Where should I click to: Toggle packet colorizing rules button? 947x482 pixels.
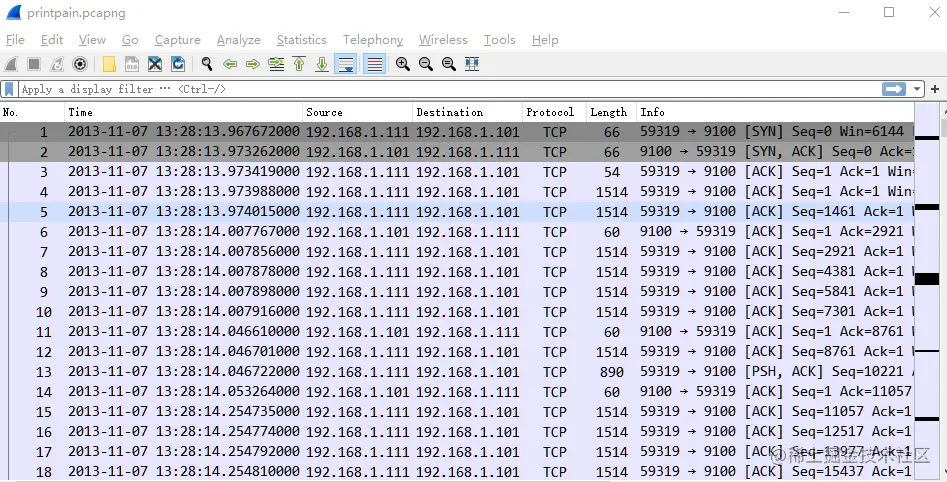click(374, 64)
